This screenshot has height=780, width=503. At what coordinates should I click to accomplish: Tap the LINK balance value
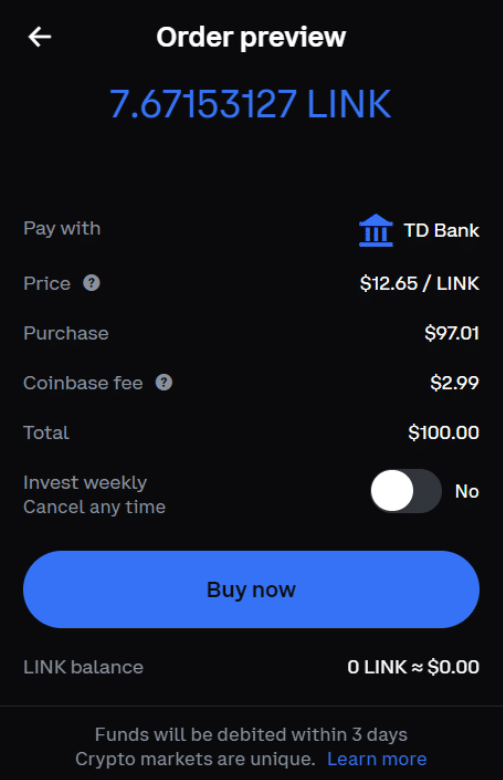pos(413,667)
